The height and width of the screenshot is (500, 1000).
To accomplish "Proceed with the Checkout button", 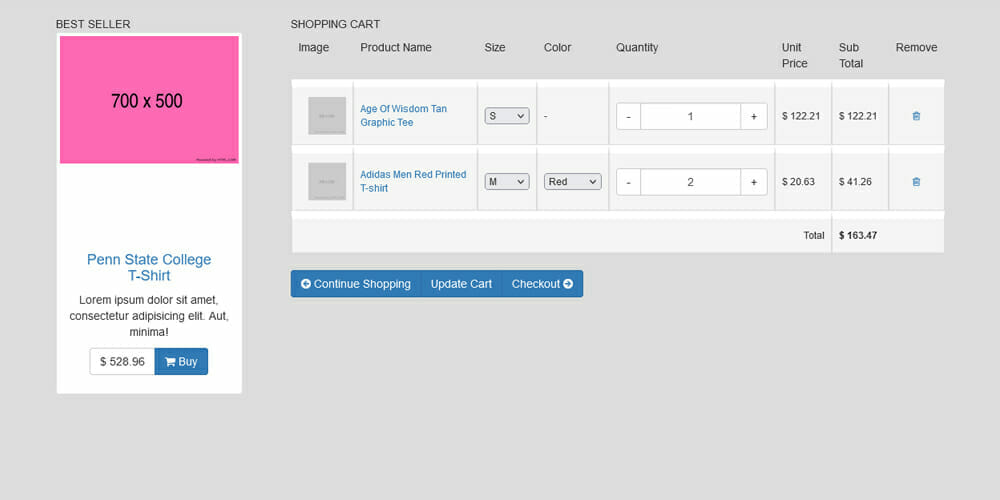I will coord(542,284).
